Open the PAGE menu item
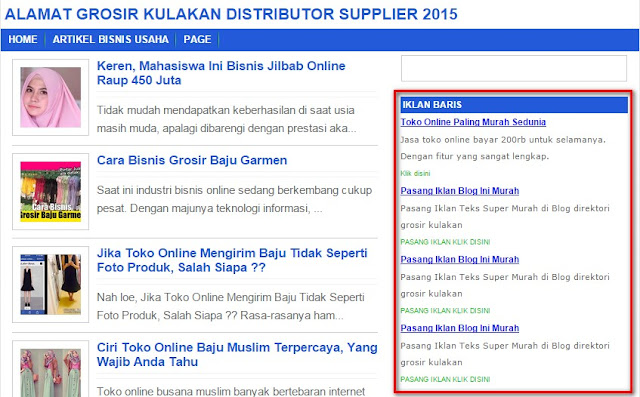This screenshot has height=397, width=640. point(197,39)
